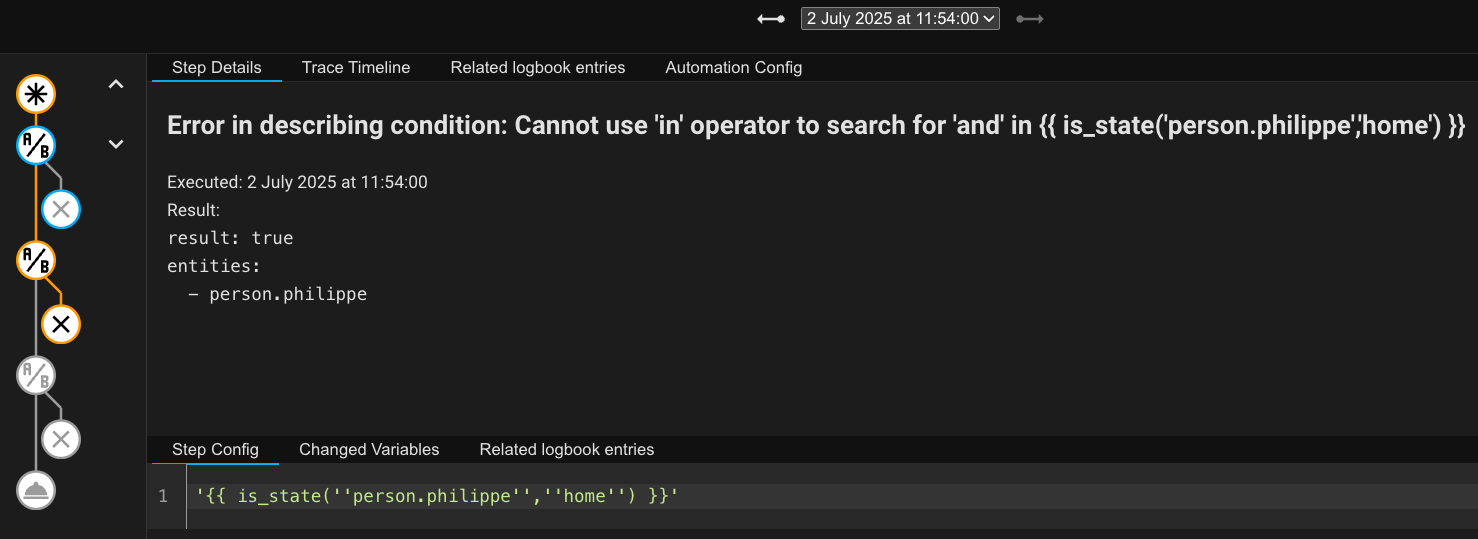Click the grey X node in the graph
Screen dimensions: 1478x539
[x=61, y=439]
